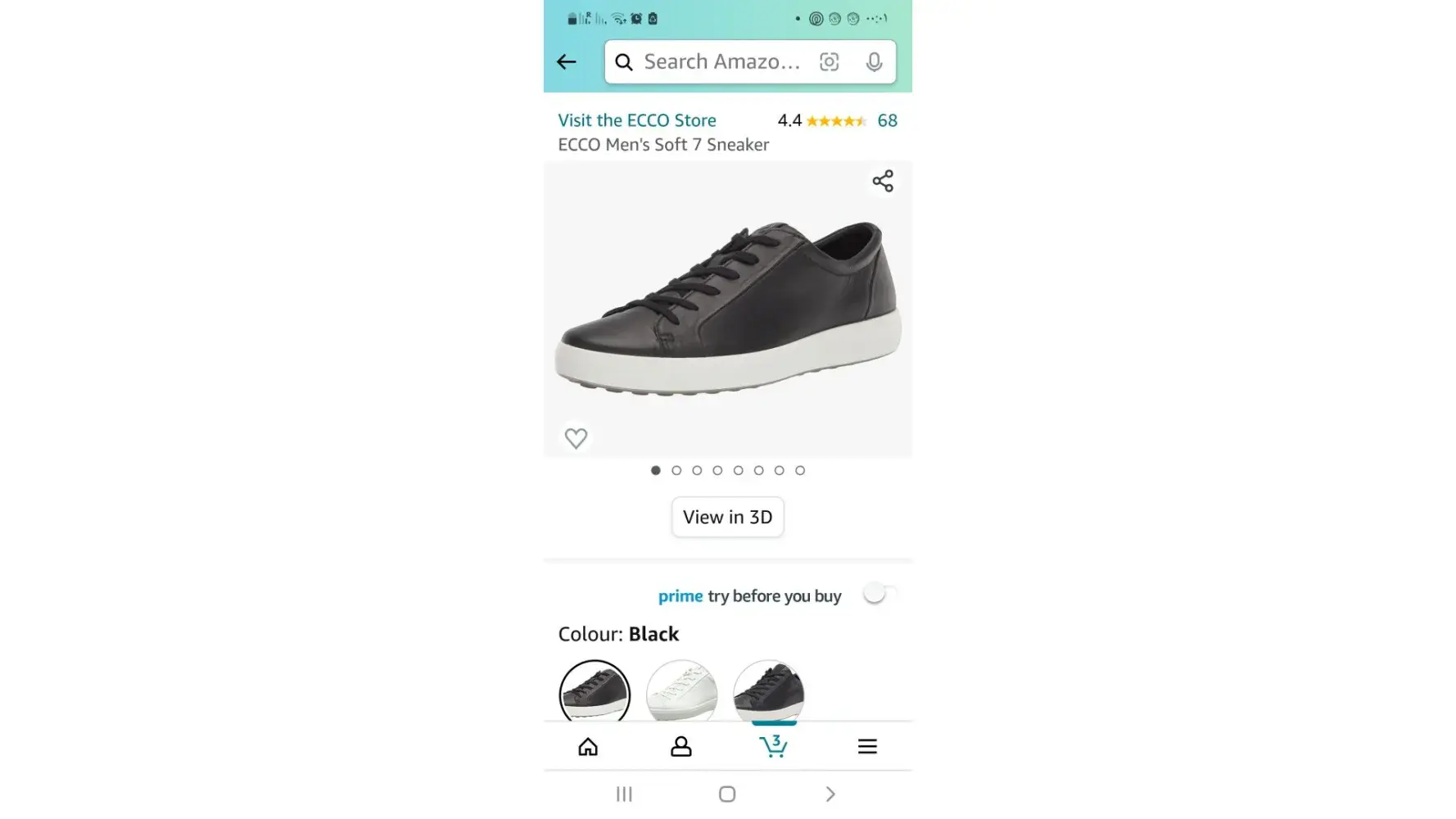Open the 68 customer ratings link
1456x819 pixels.
887,120
